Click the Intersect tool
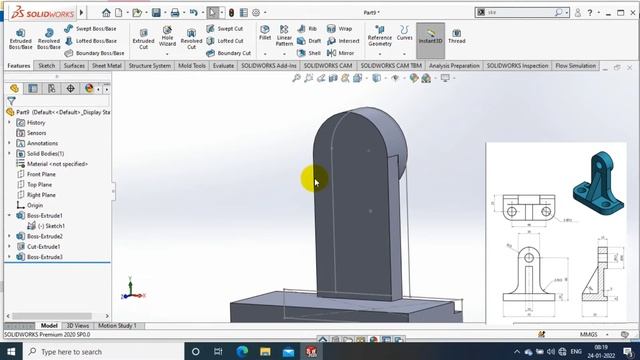Screen dimensions: 640x360 (x=343, y=41)
